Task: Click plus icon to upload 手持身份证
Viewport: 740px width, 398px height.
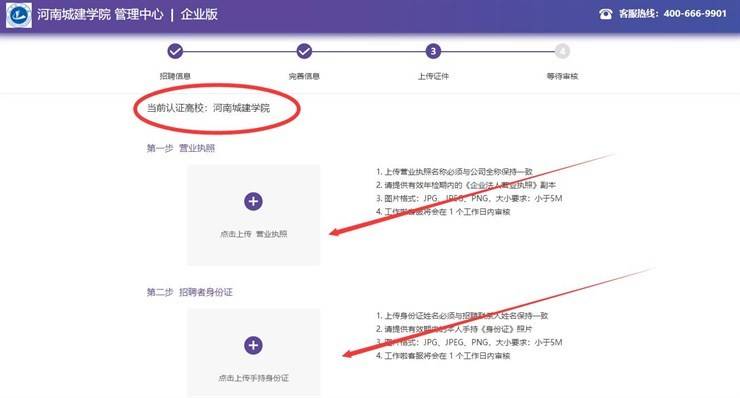Action: [253, 346]
